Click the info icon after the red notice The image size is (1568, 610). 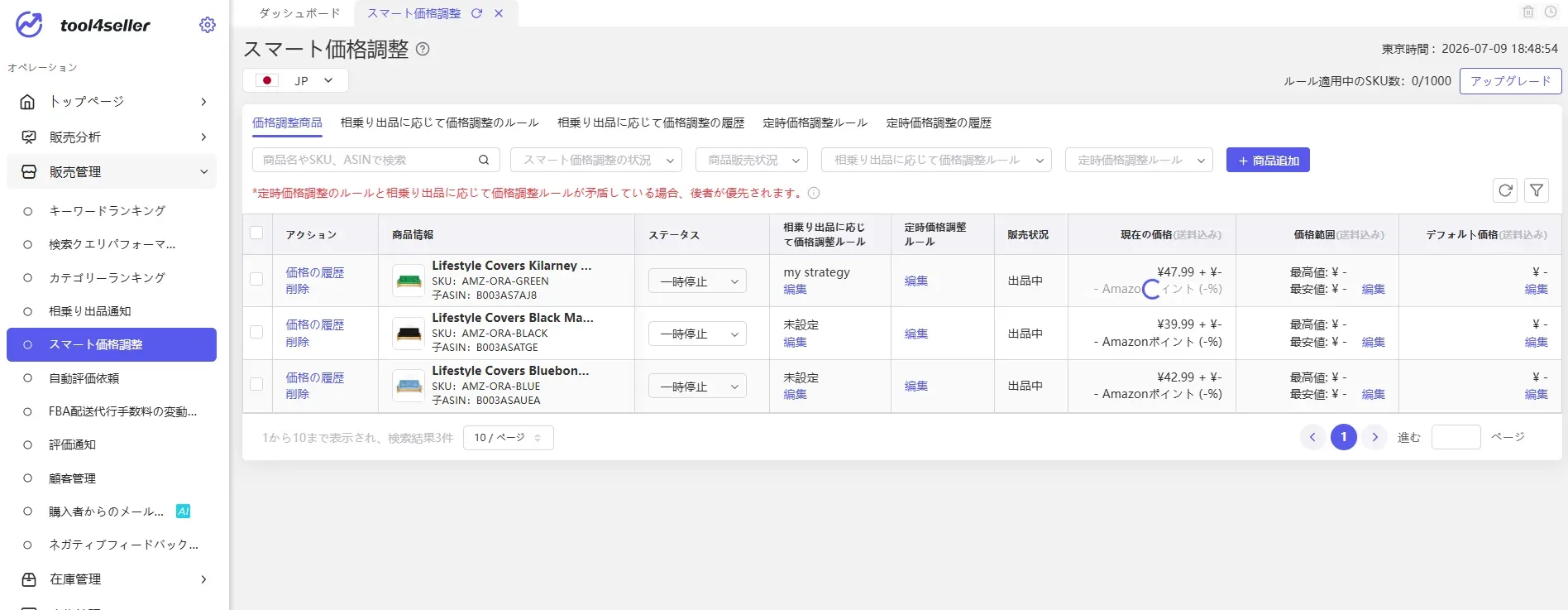[814, 193]
